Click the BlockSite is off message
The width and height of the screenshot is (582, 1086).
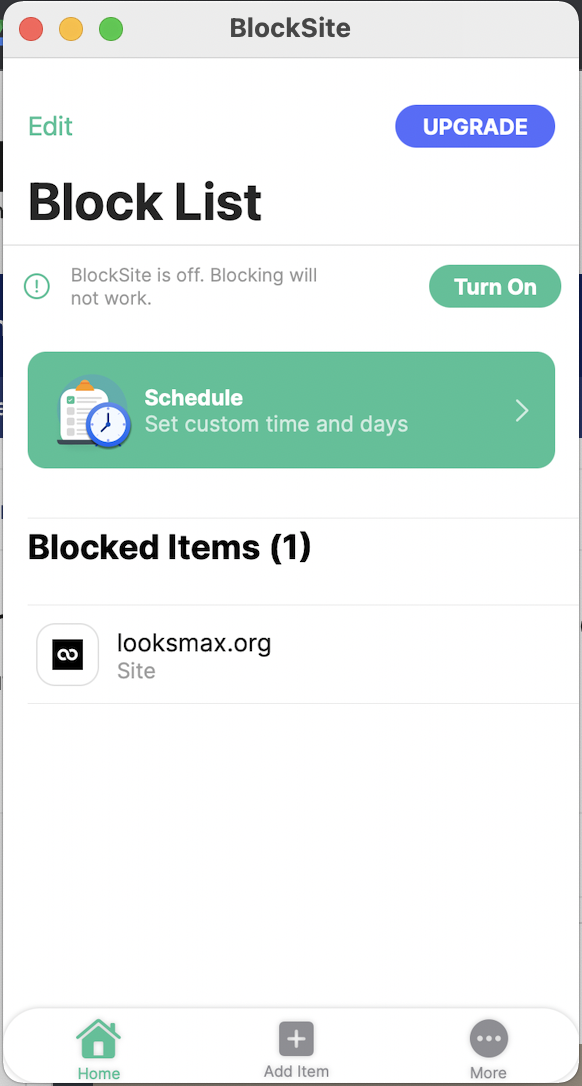click(194, 286)
